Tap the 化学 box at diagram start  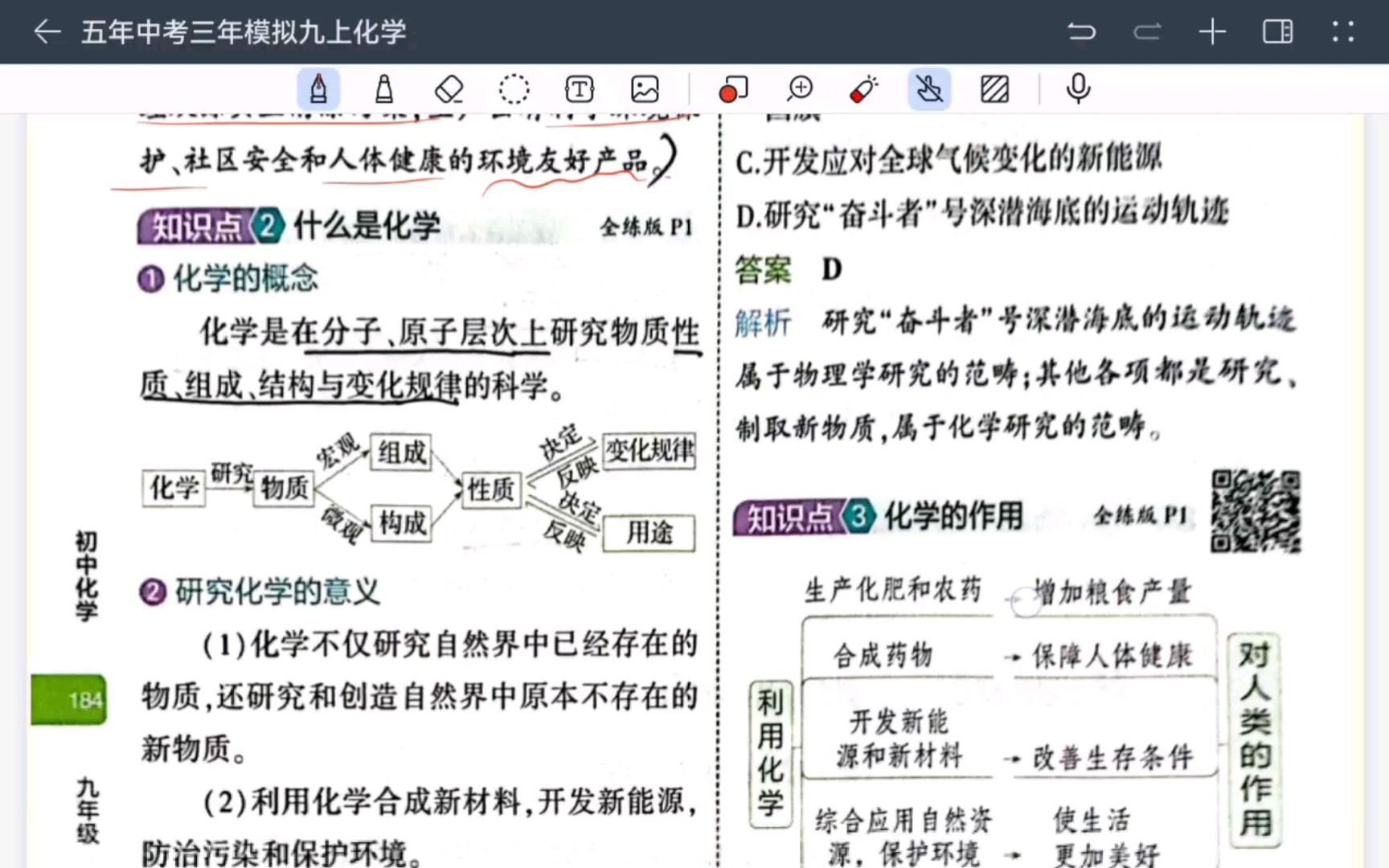(x=174, y=487)
